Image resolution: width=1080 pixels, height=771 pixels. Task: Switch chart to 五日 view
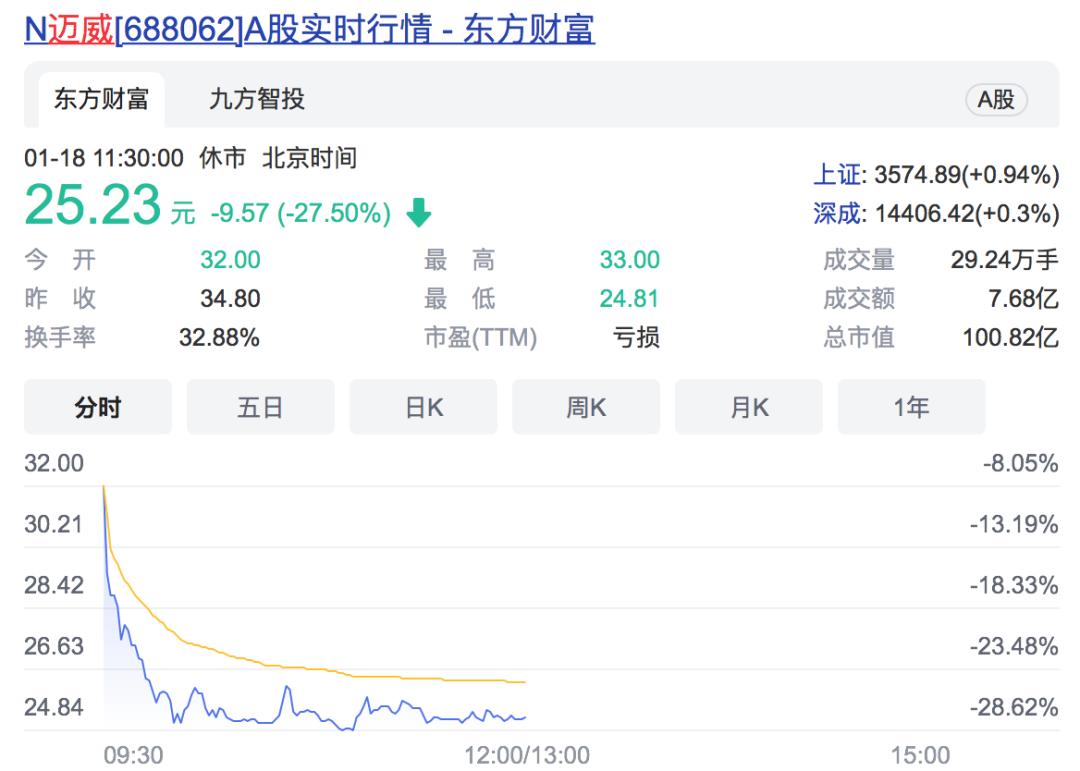click(x=260, y=407)
